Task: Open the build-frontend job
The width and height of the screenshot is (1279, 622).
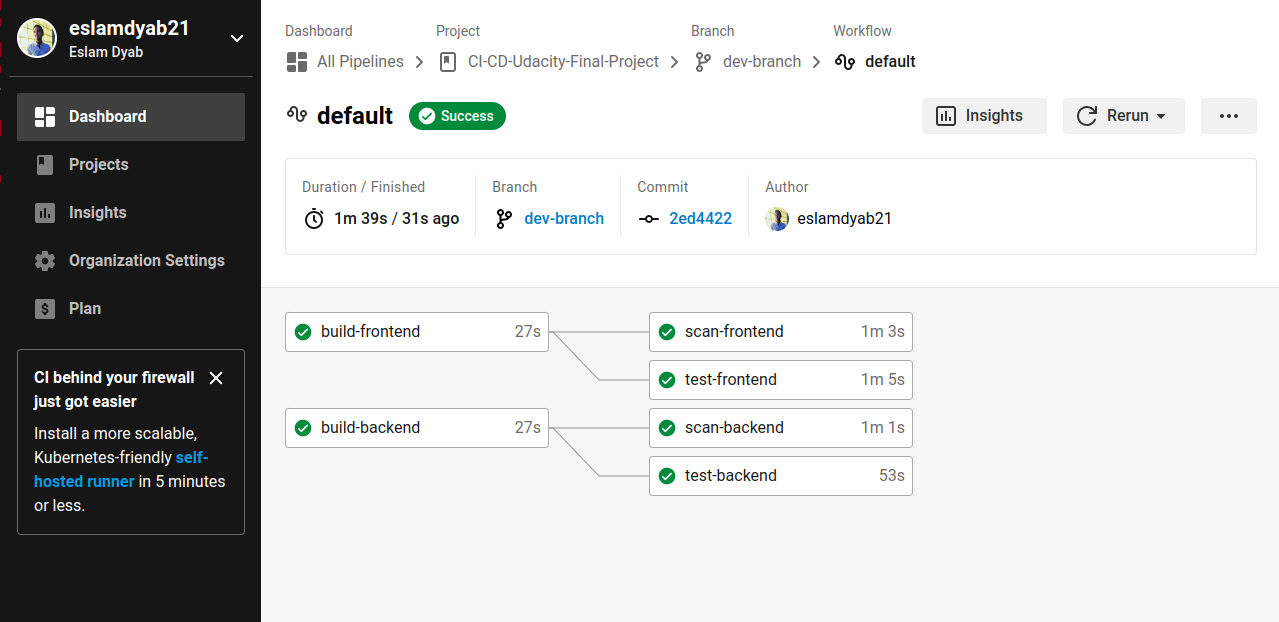Action: click(x=417, y=332)
